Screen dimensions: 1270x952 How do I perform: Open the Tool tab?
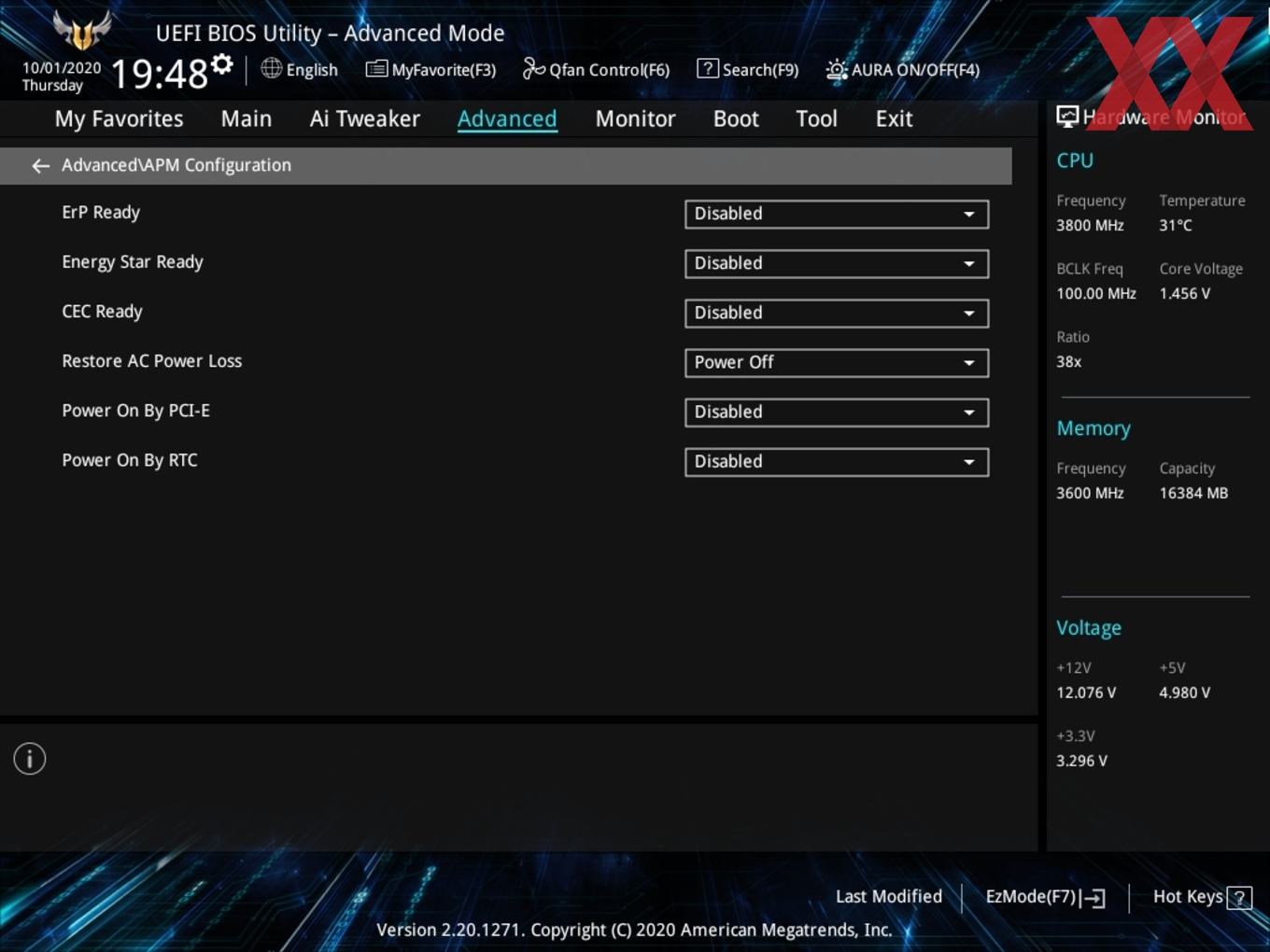(x=816, y=119)
